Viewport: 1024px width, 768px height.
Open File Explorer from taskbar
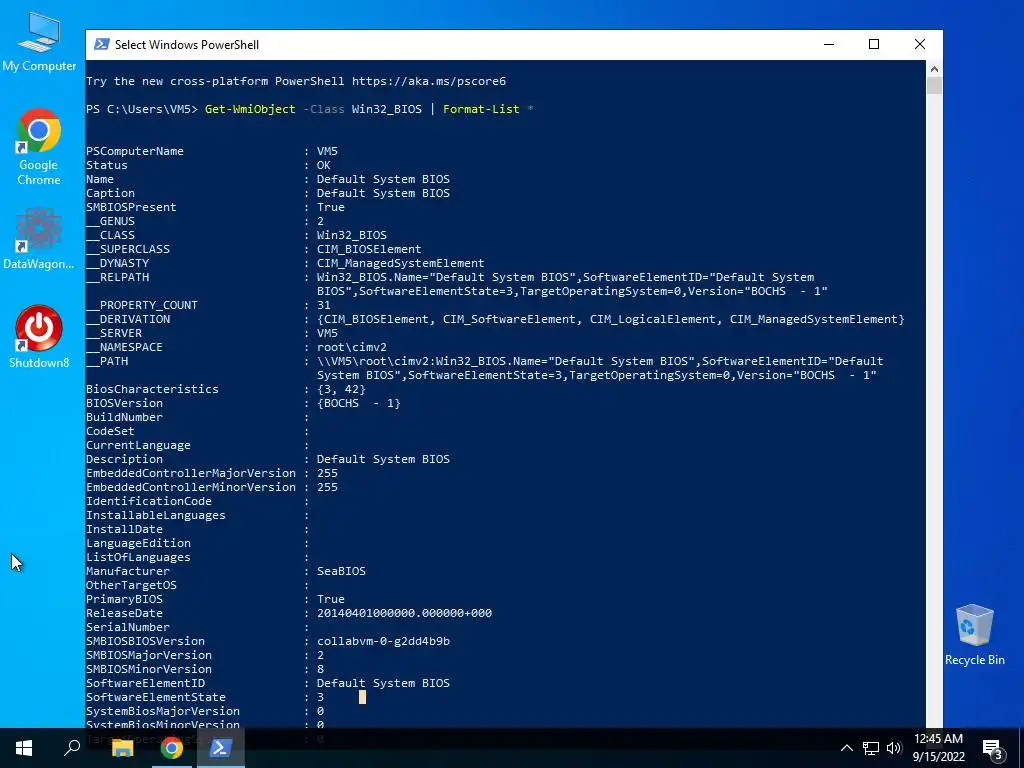tap(122, 748)
